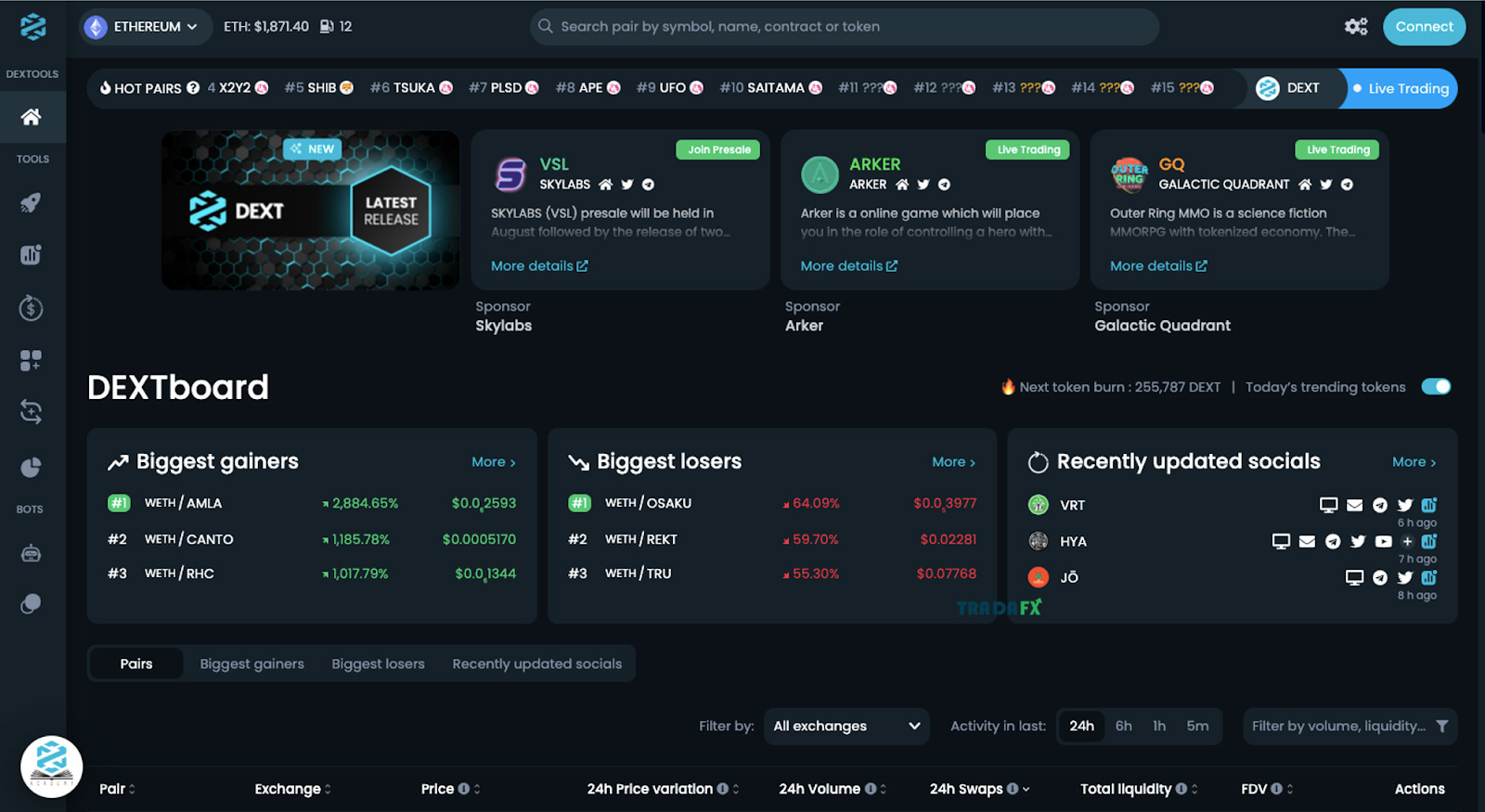Screen dimensions: 1485x812
Task: Expand the All exchanges filter dropdown
Action: pos(845,726)
